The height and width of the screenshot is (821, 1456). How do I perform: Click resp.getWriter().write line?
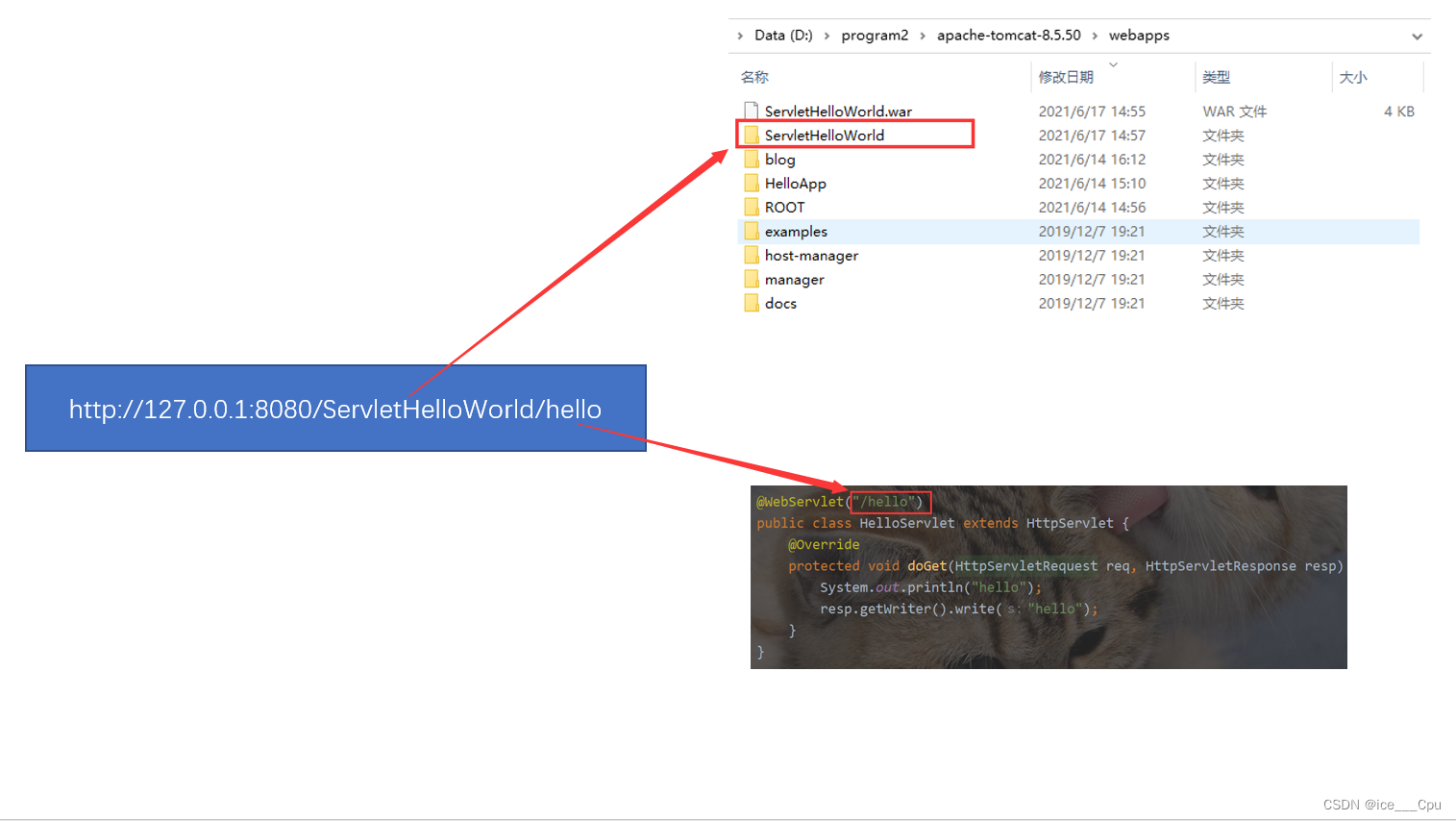click(x=958, y=609)
